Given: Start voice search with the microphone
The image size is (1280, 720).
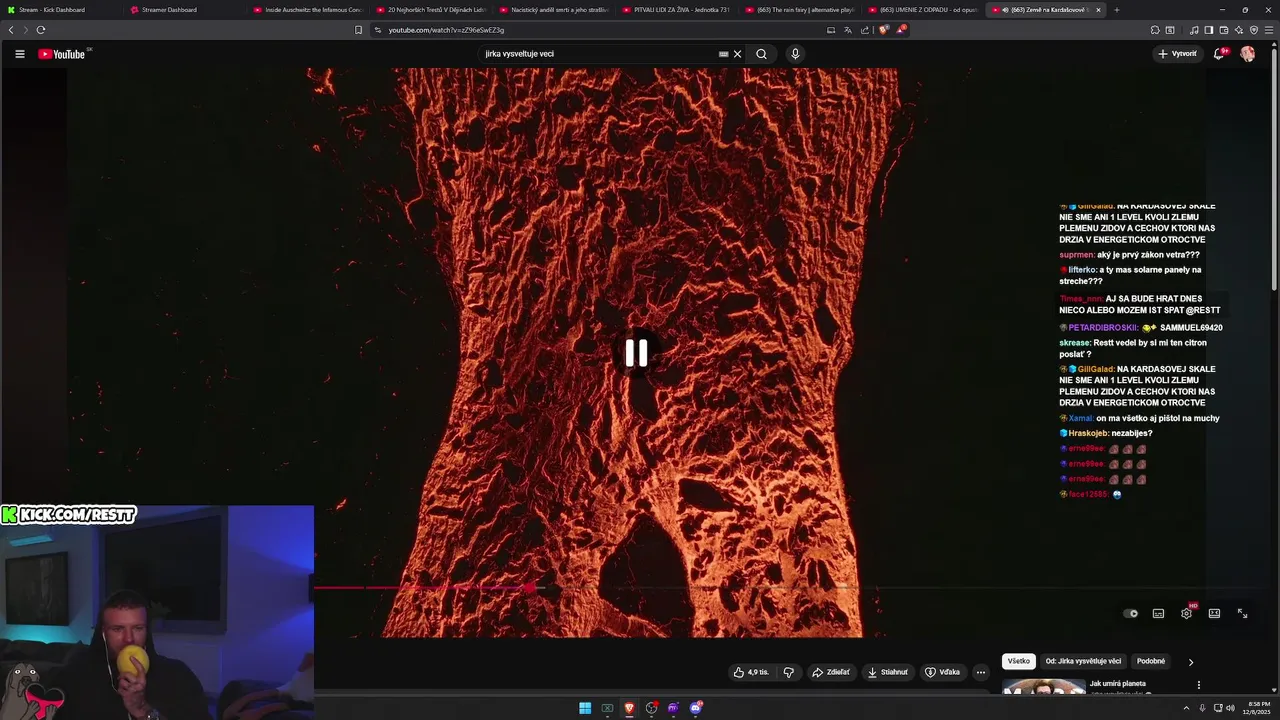Looking at the screenshot, I should [x=795, y=54].
